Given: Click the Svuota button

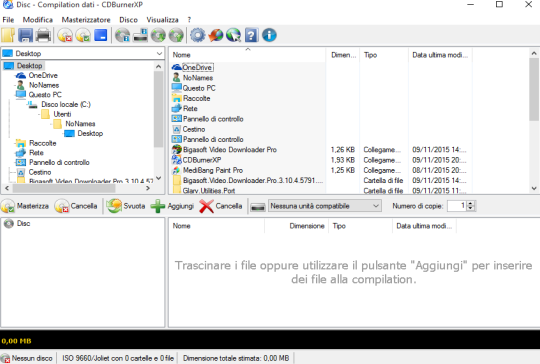Looking at the screenshot, I should click(126, 206).
